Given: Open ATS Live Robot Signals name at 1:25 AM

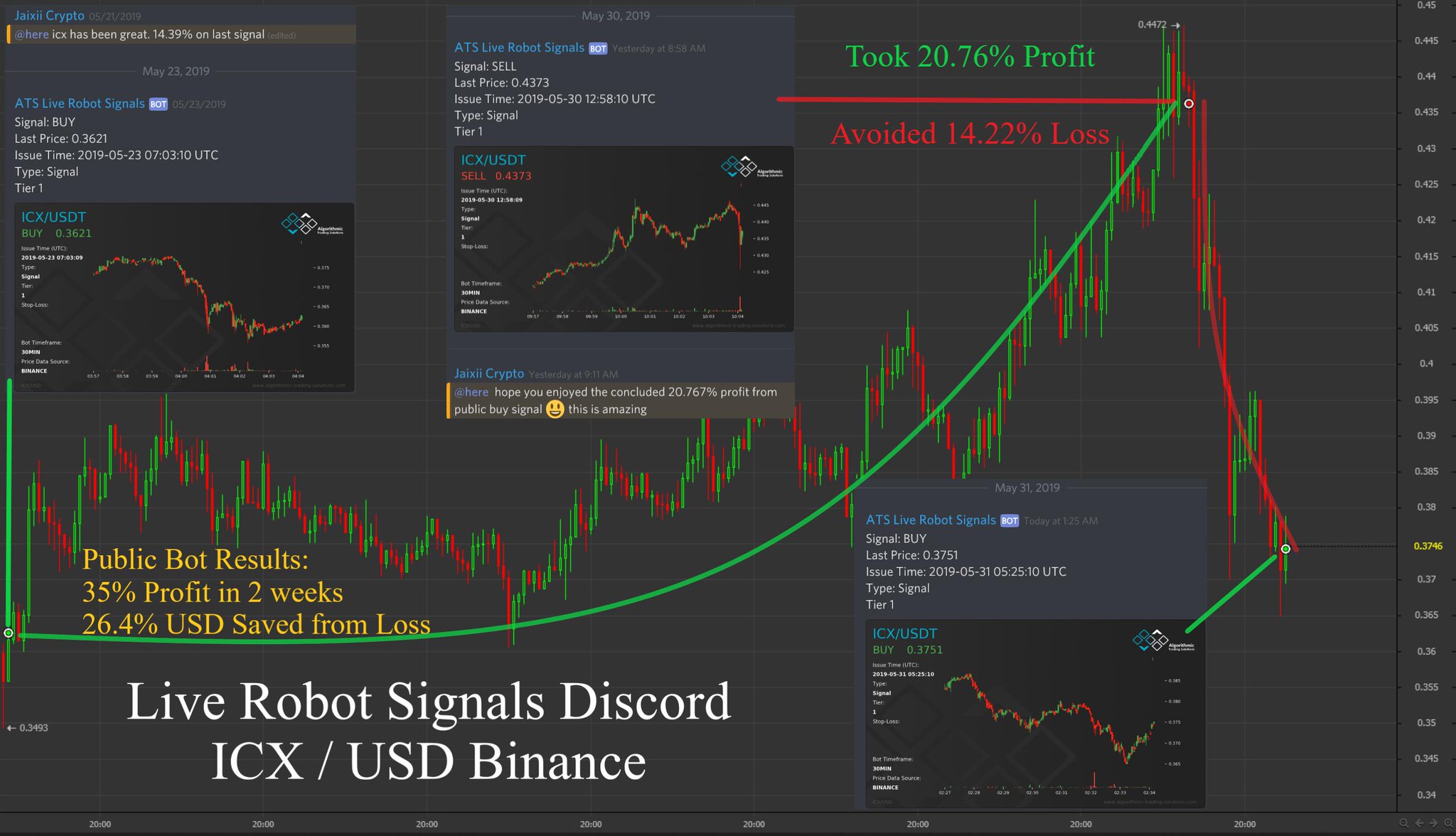Looking at the screenshot, I should pyautogui.click(x=931, y=520).
